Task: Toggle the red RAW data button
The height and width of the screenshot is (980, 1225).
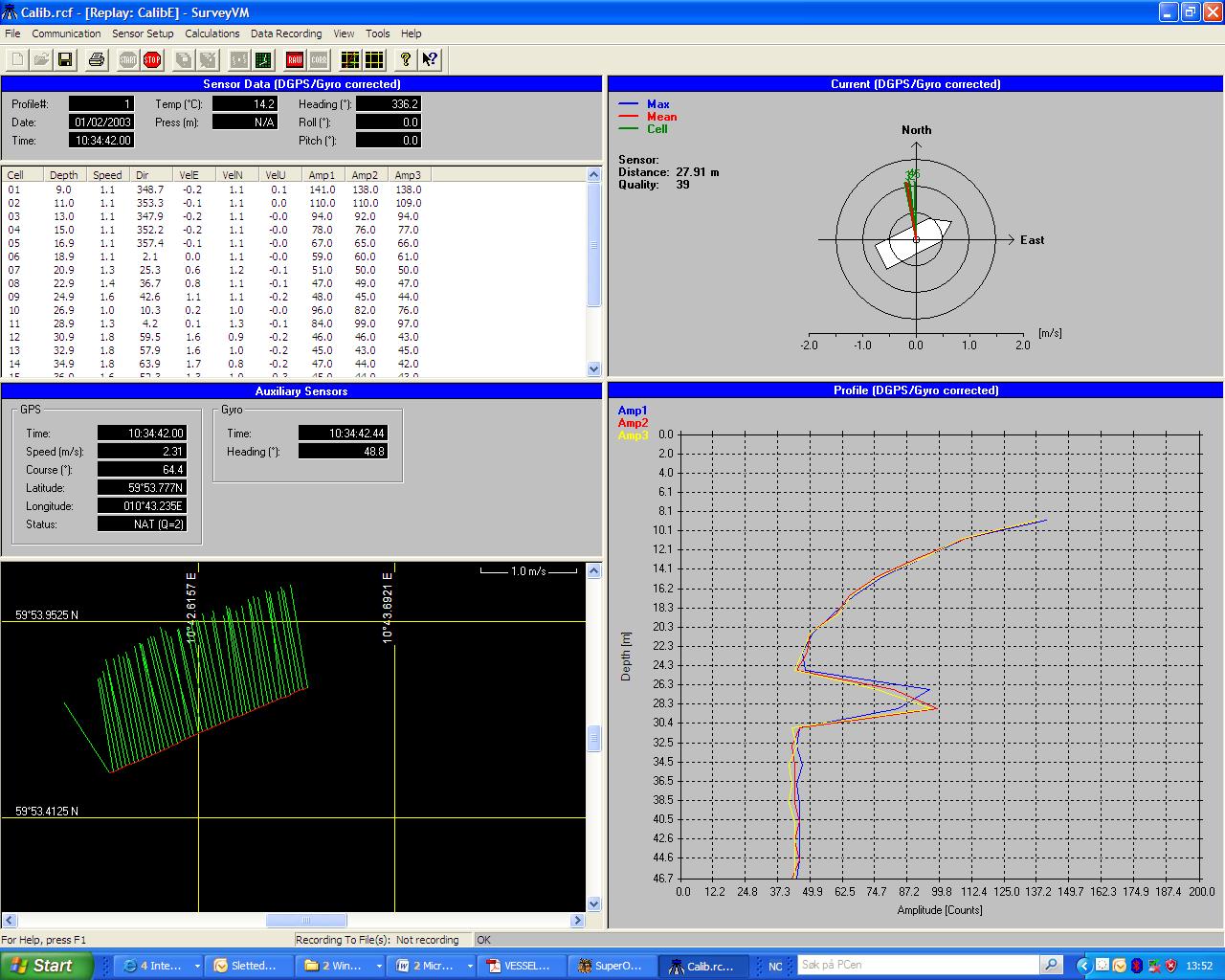Action: pyautogui.click(x=295, y=60)
